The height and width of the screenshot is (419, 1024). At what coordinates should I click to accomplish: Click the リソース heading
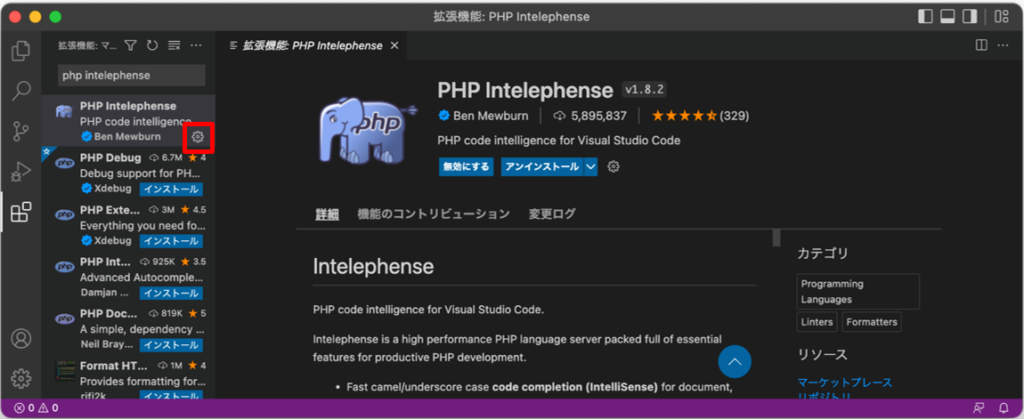pyautogui.click(x=822, y=355)
